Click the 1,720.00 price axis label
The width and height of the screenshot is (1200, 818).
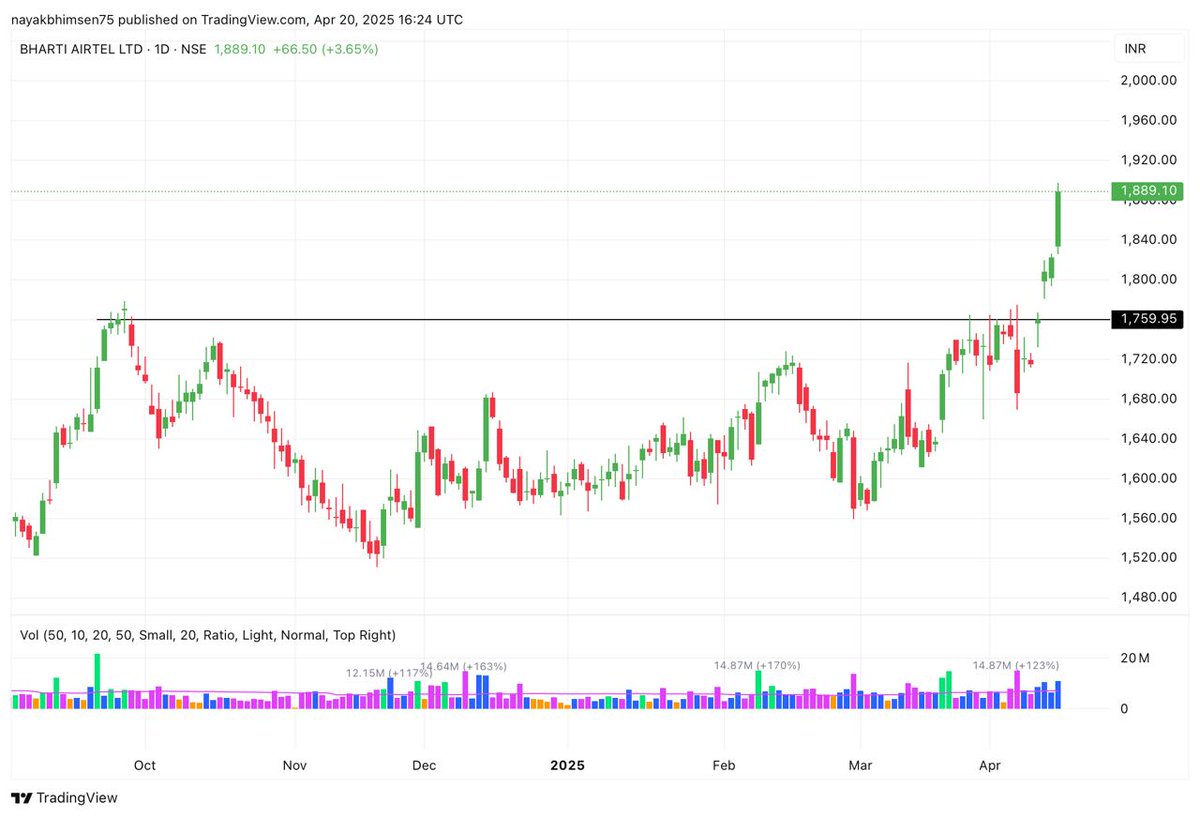point(1148,358)
